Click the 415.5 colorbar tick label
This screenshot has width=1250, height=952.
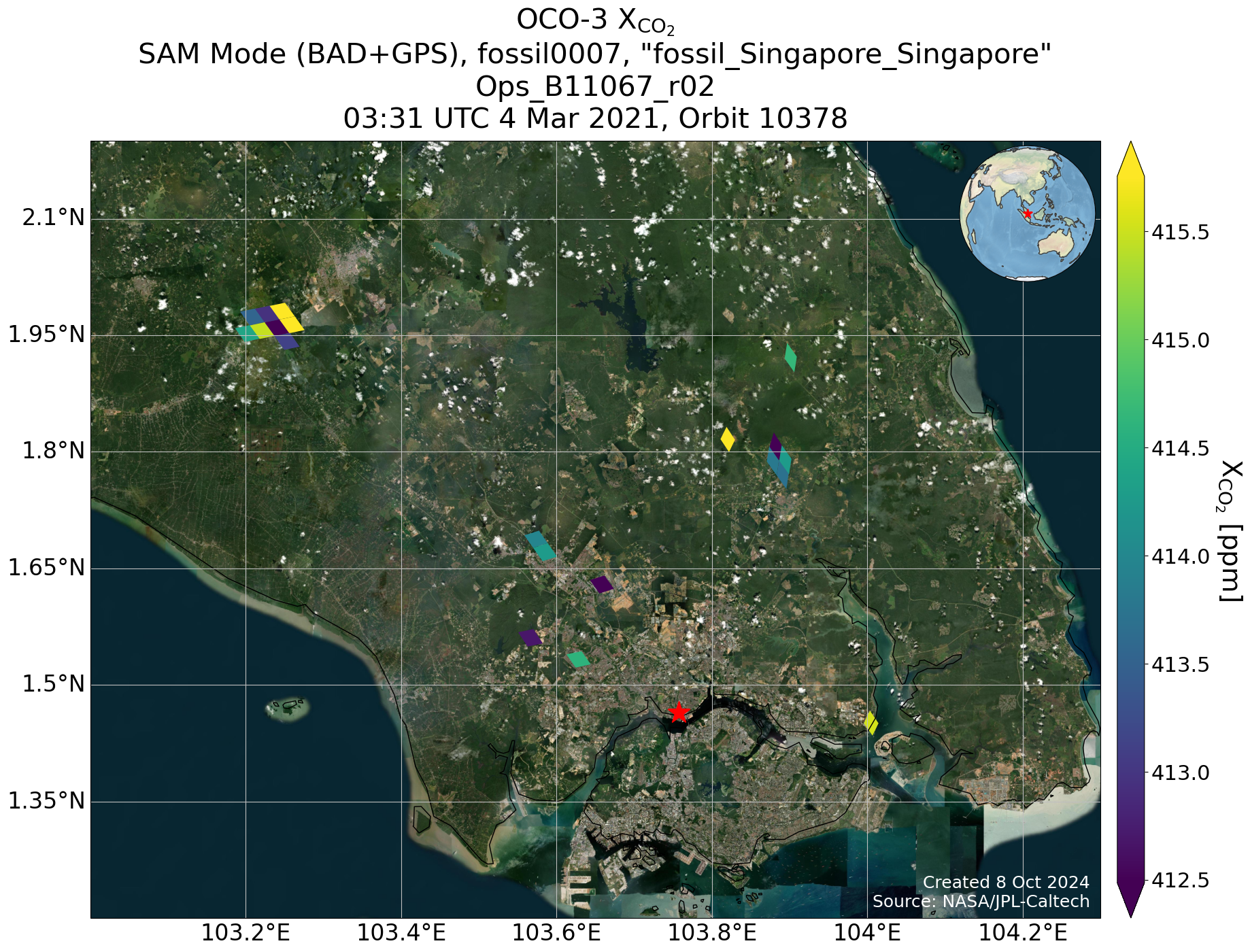[x=1181, y=233]
